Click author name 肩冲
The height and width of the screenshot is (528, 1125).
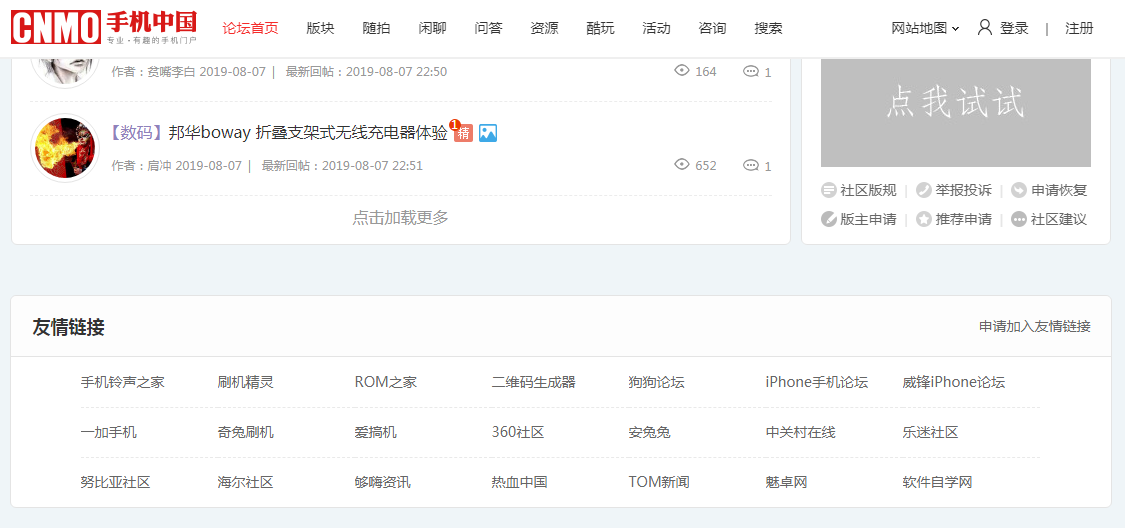159,166
